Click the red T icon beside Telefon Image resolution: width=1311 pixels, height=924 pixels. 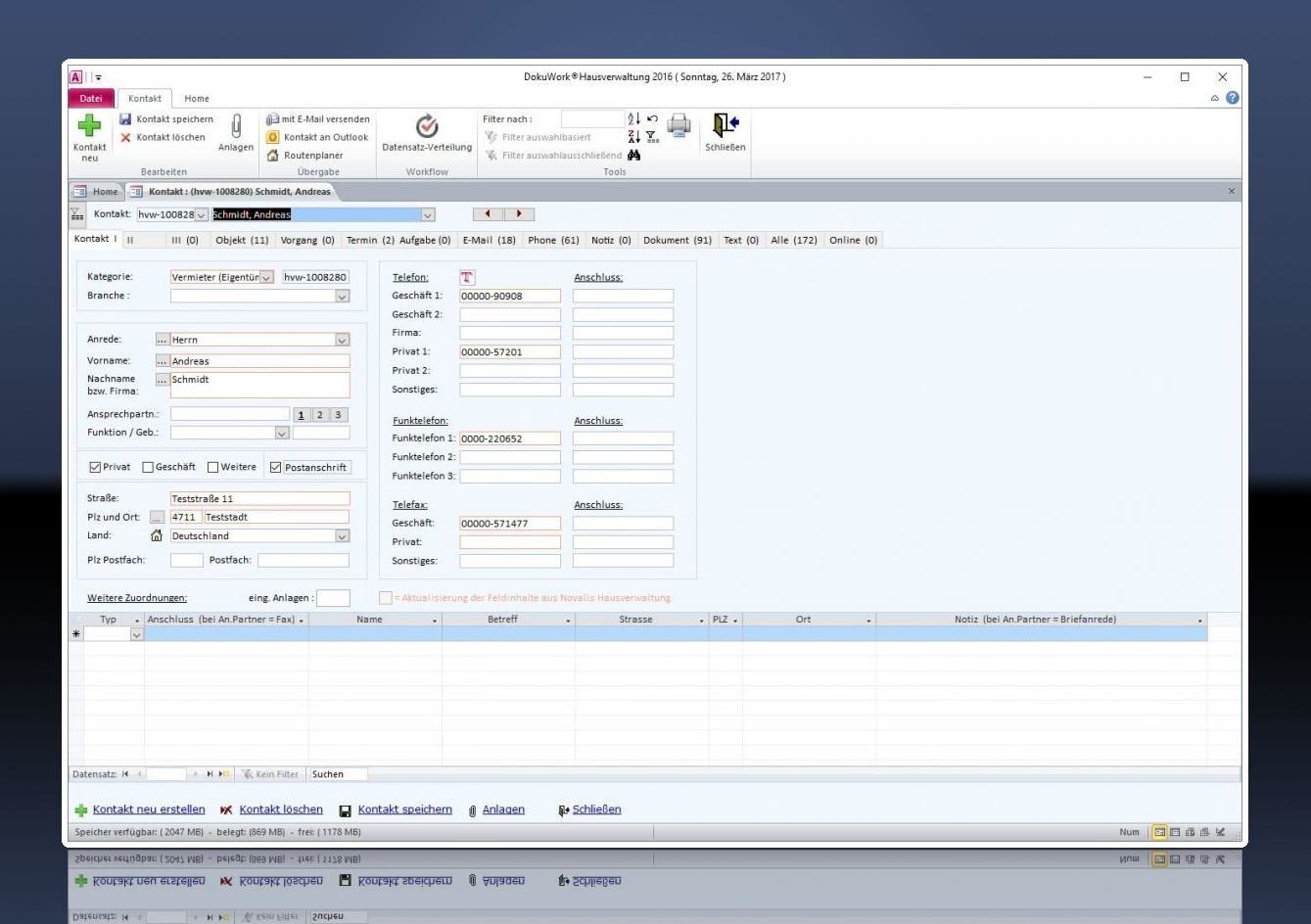pyautogui.click(x=467, y=278)
